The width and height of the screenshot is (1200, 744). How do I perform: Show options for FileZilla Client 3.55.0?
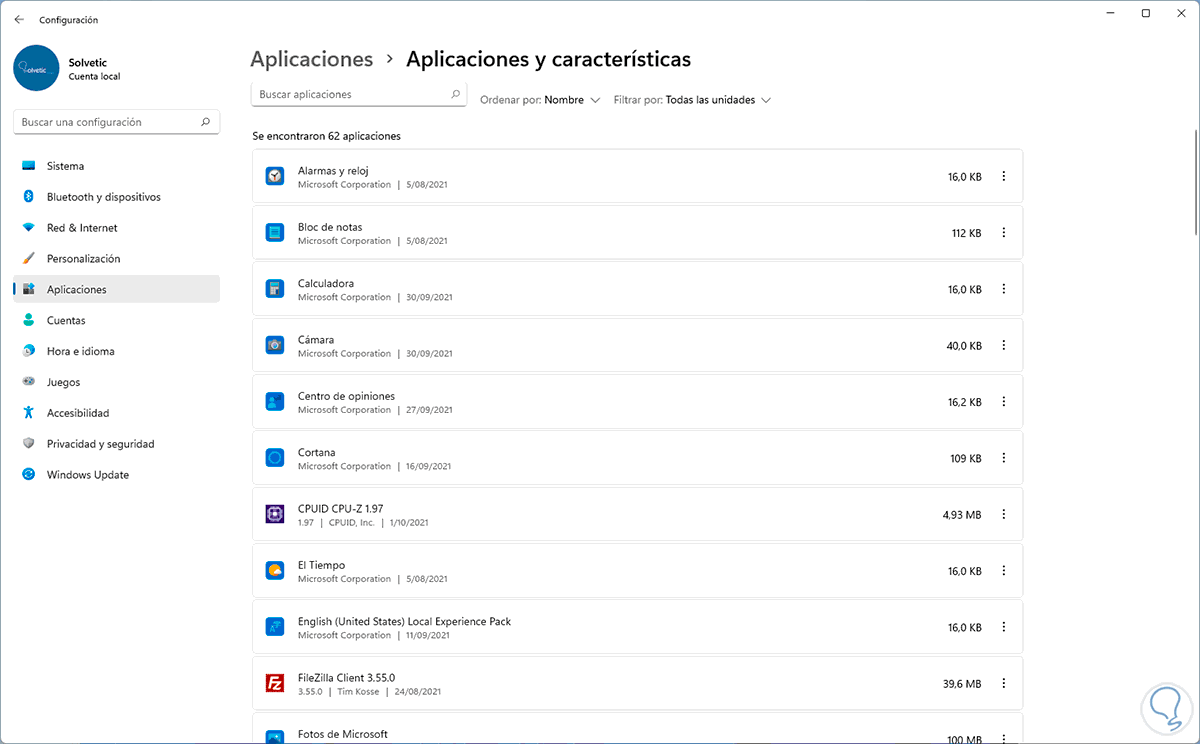click(x=1004, y=684)
